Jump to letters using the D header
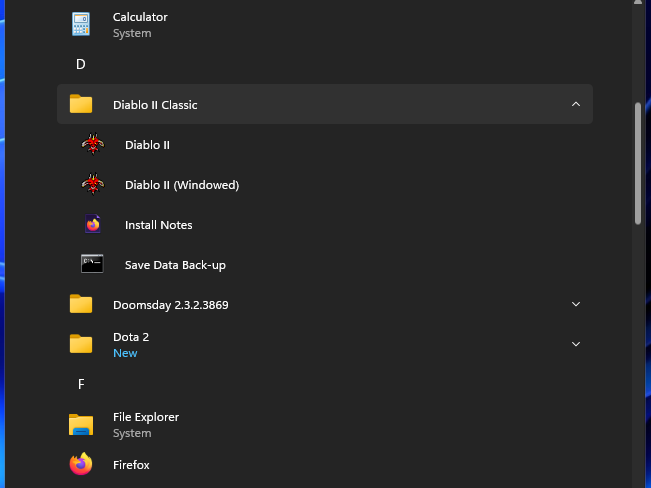 click(81, 64)
